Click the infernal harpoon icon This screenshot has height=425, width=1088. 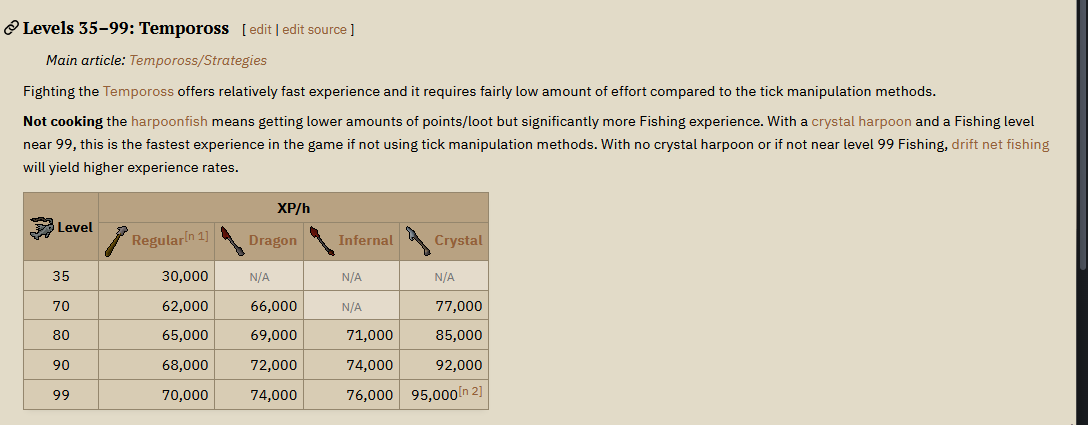tap(322, 241)
